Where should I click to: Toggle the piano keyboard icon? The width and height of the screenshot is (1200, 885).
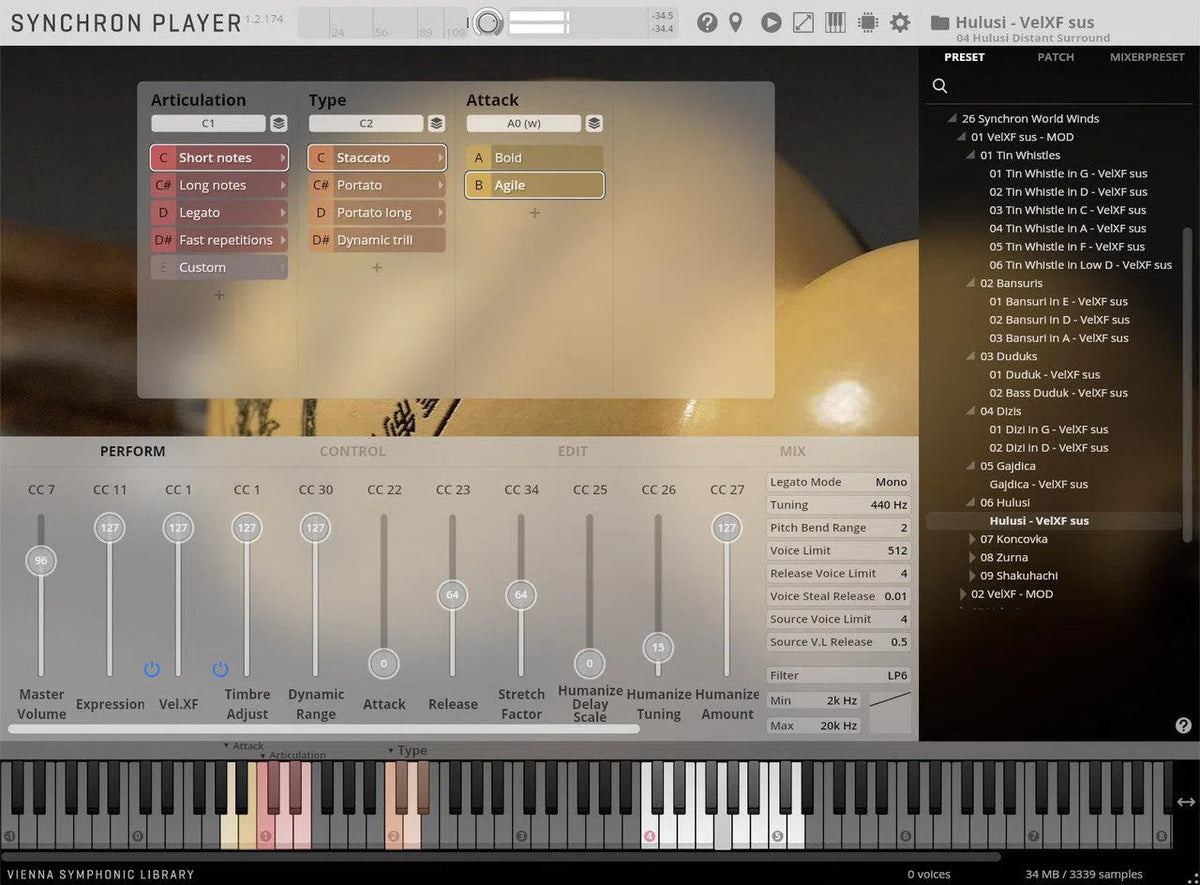pos(835,22)
